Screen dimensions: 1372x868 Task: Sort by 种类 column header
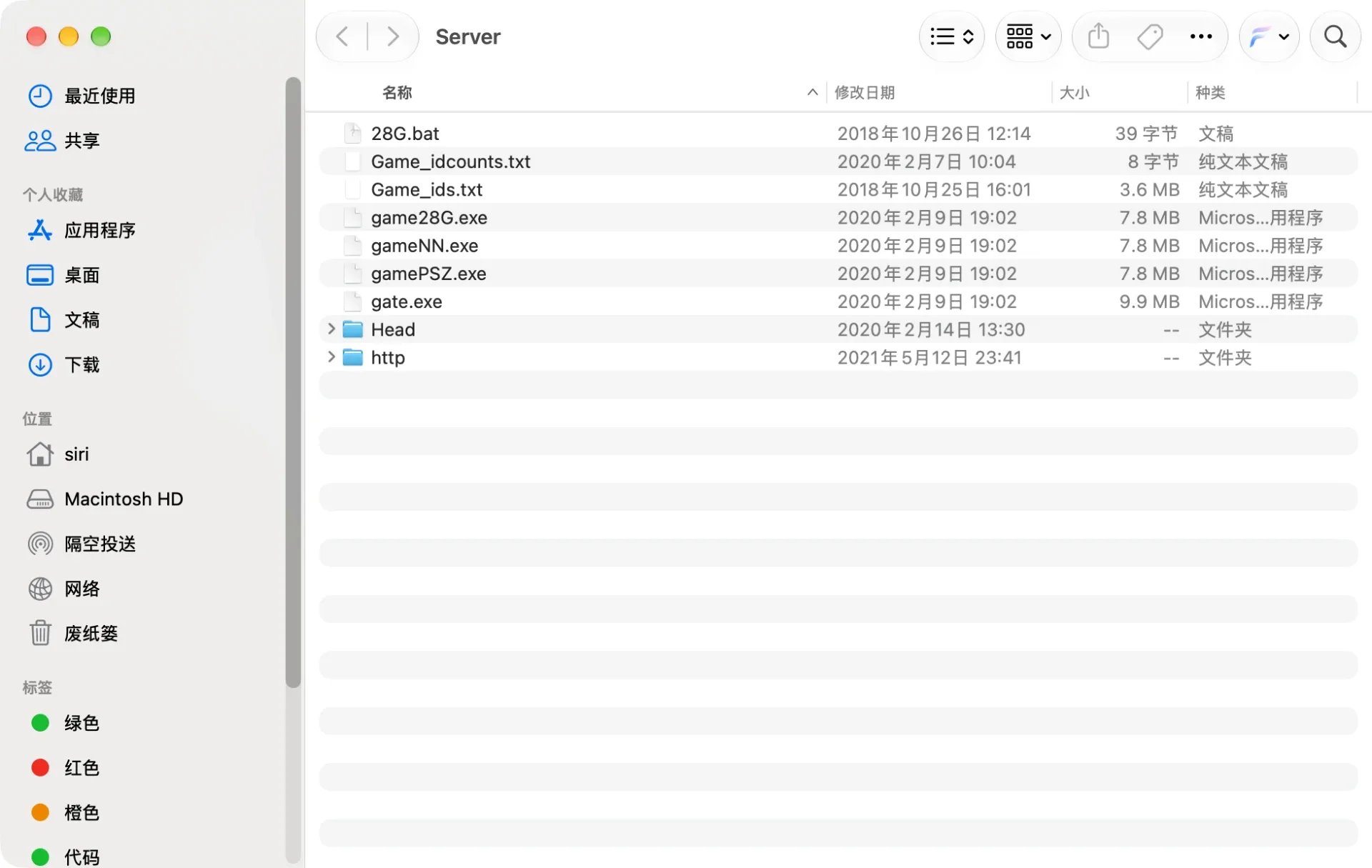tap(1211, 92)
